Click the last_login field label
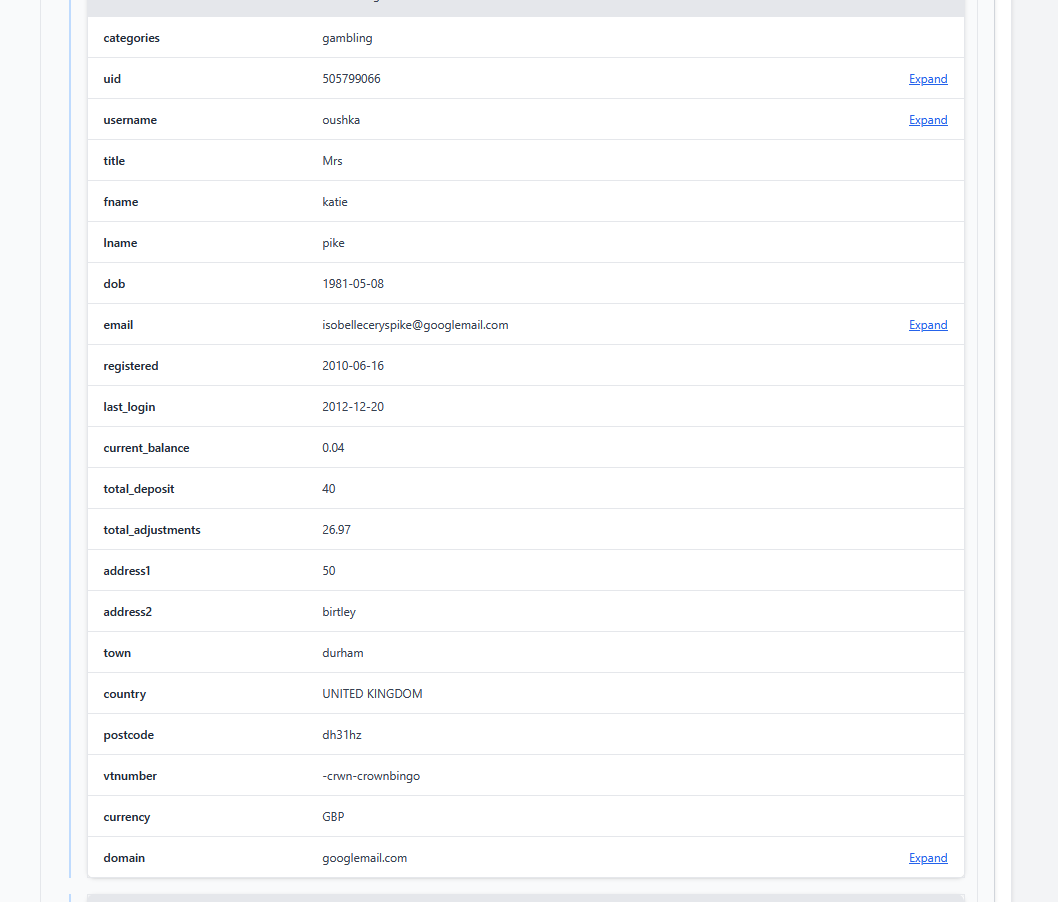The image size is (1058, 902). pos(129,407)
